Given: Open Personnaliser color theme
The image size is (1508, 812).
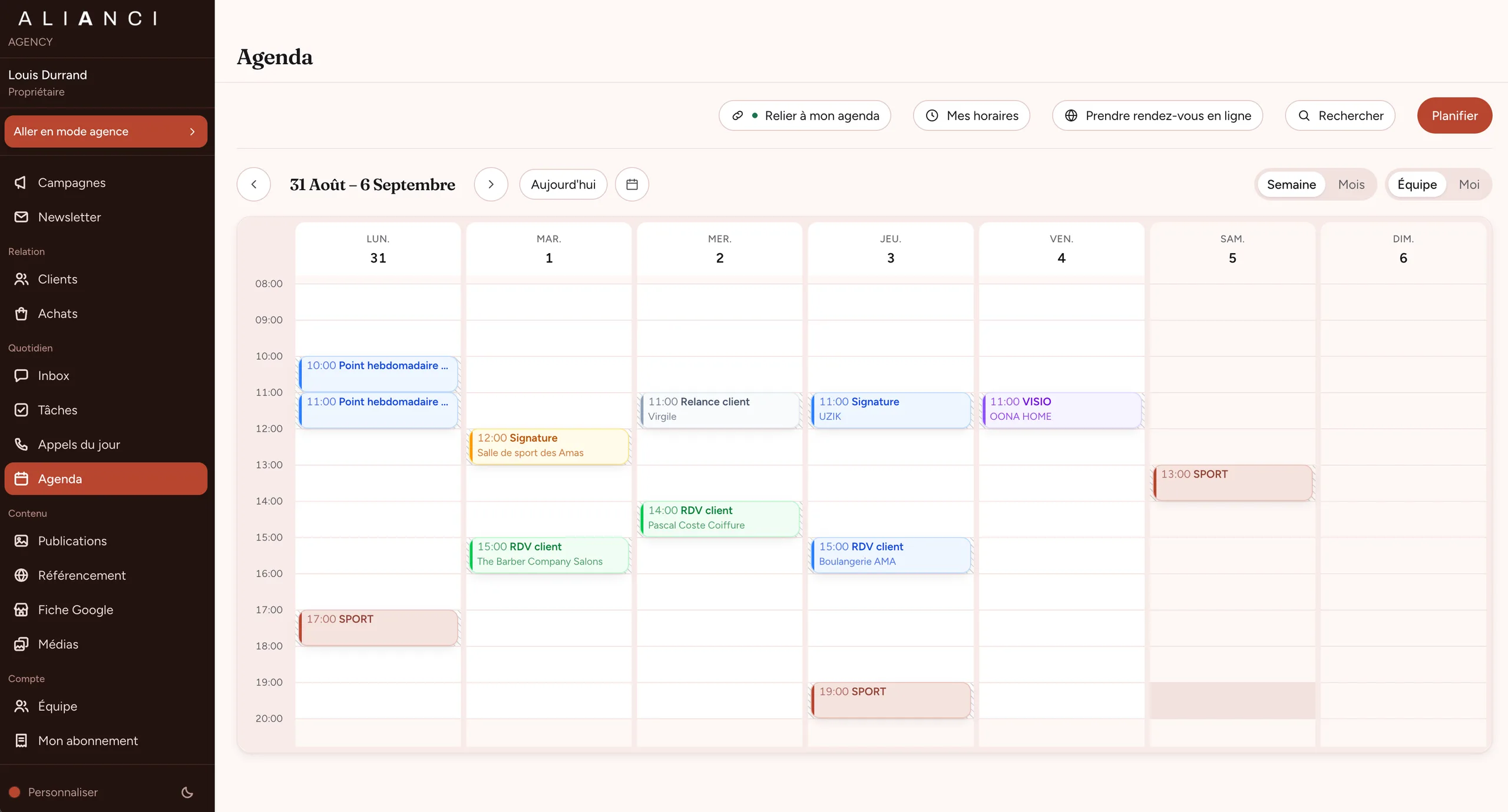Looking at the screenshot, I should (x=53, y=792).
